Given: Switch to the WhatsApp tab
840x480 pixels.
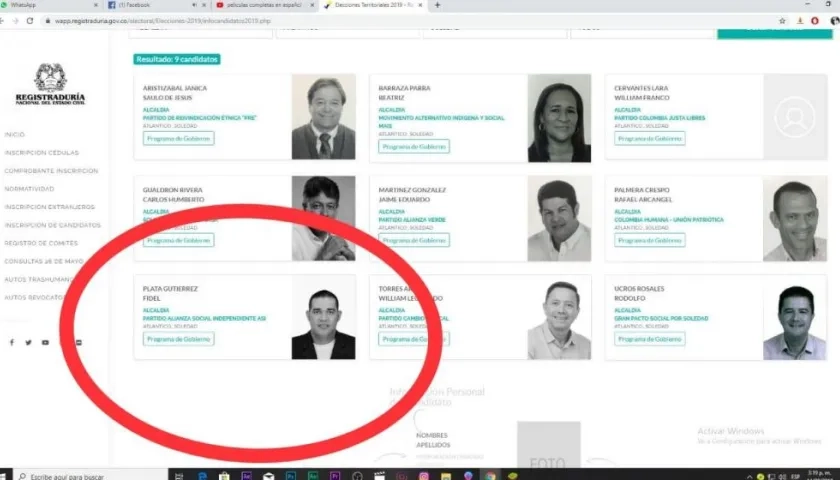Looking at the screenshot, I should 48,5.
